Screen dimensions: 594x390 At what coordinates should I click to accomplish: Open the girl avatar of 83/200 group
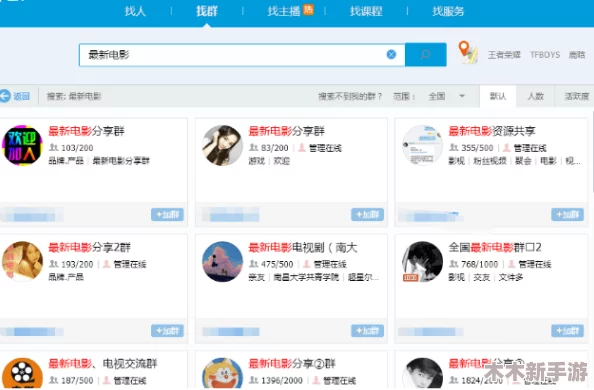point(222,146)
